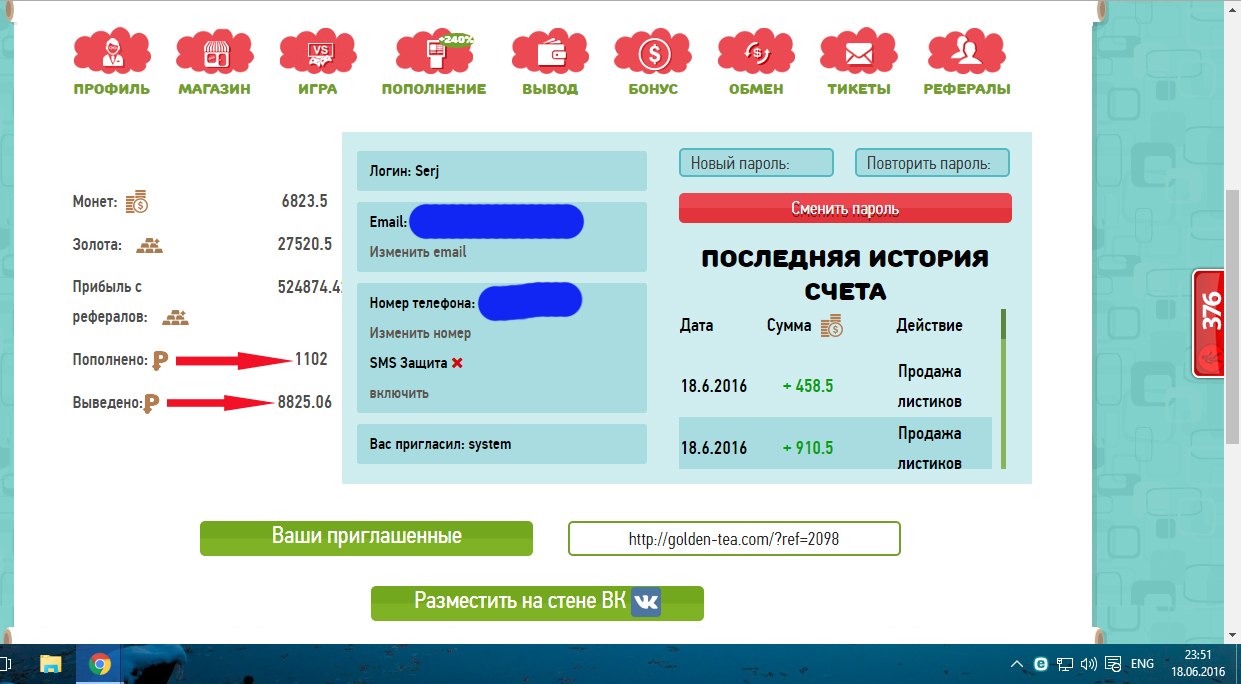
Task: Click the action center notification icon
Action: coord(1112,664)
